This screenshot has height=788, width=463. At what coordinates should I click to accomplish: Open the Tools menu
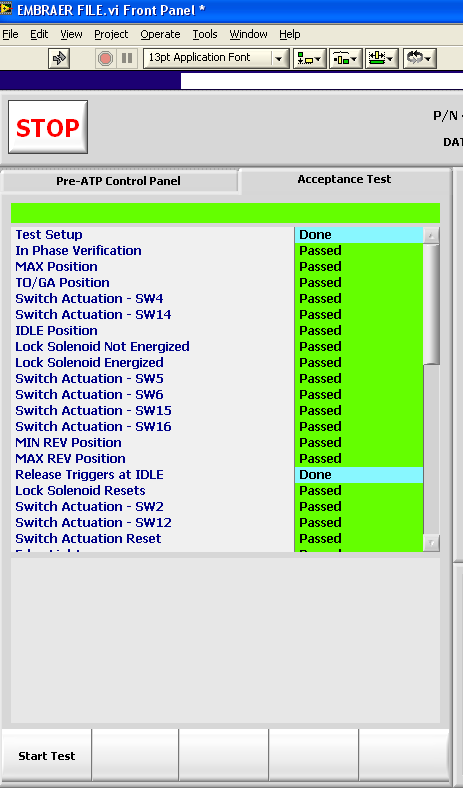(x=205, y=34)
